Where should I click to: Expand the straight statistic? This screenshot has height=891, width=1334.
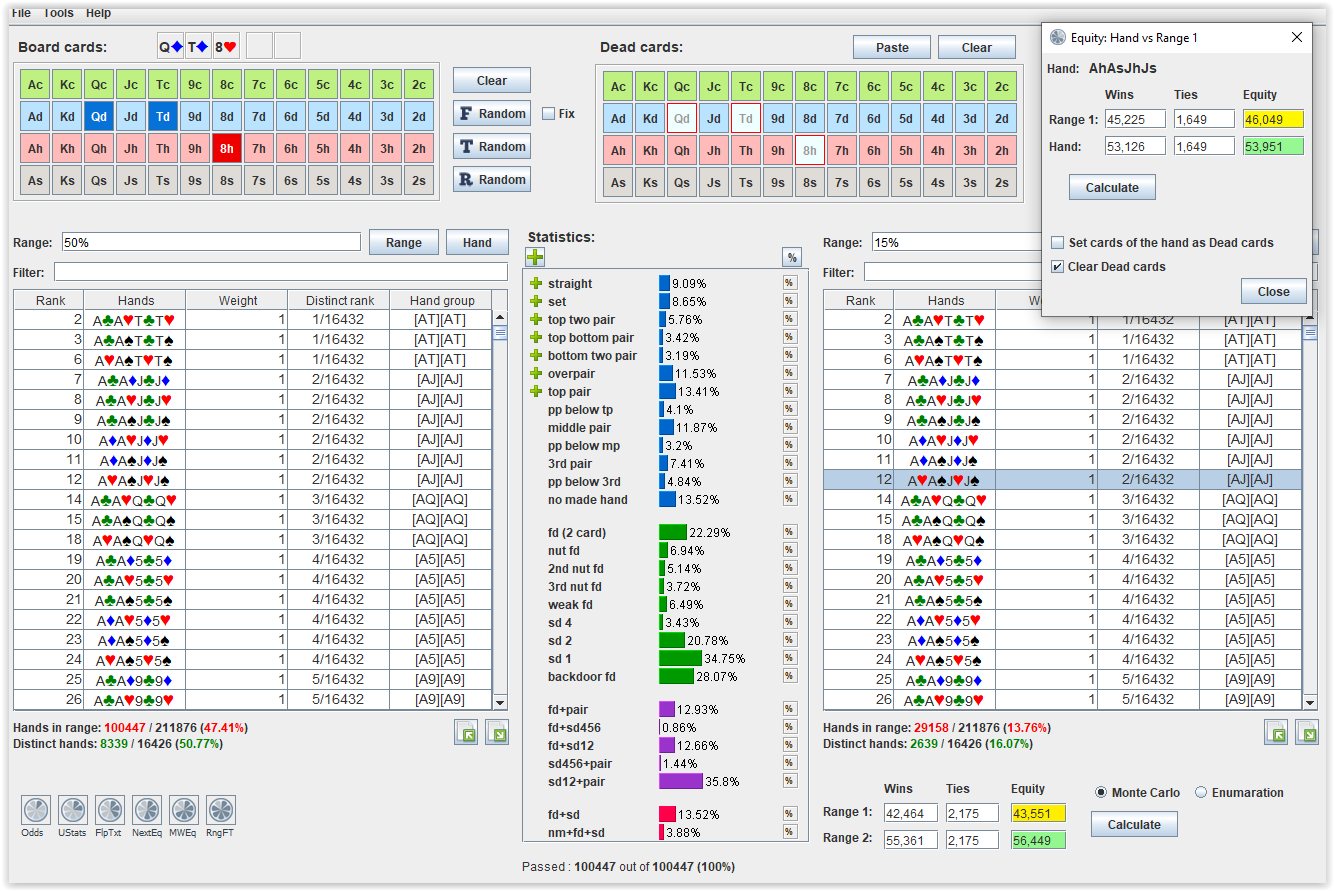(x=536, y=284)
